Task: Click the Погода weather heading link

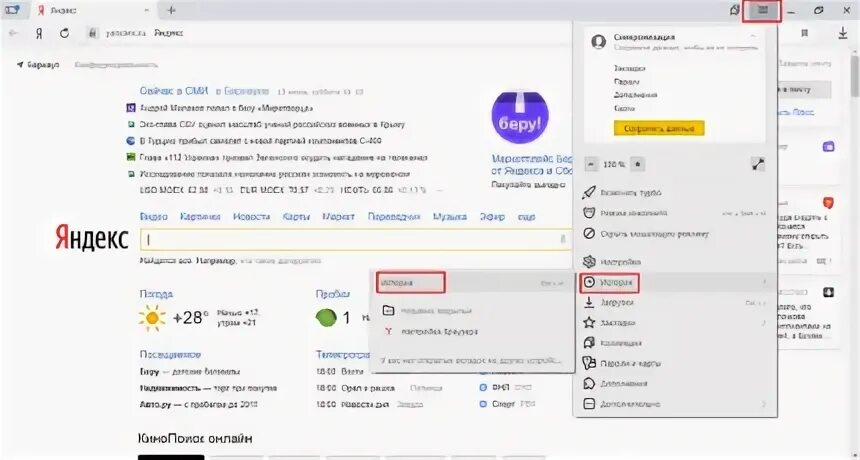Action: pyautogui.click(x=156, y=294)
